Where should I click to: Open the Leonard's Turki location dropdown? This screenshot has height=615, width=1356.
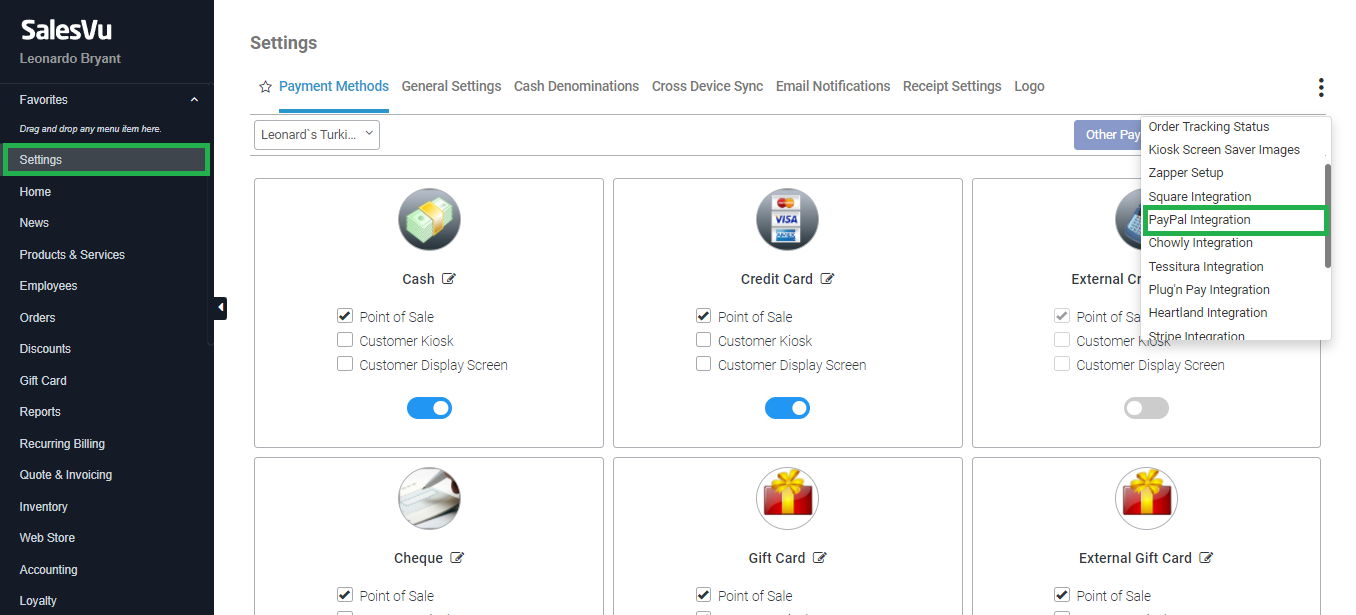(317, 134)
